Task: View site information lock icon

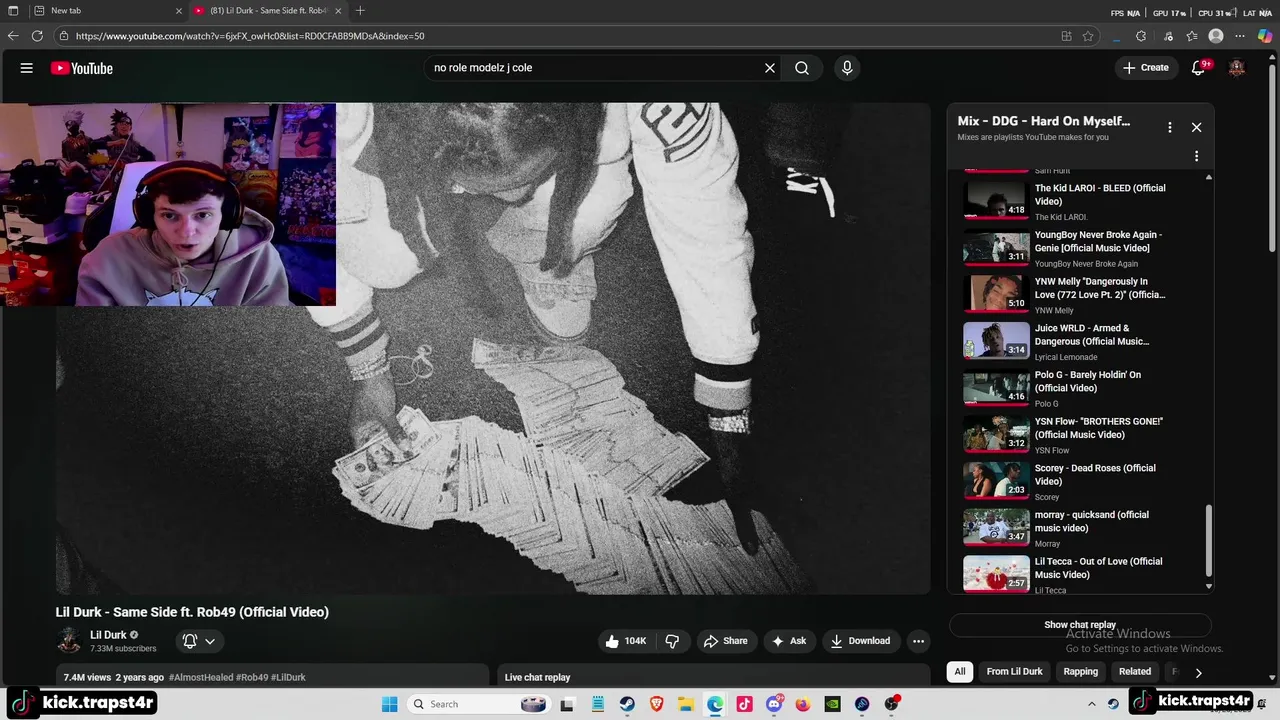Action: (x=64, y=36)
